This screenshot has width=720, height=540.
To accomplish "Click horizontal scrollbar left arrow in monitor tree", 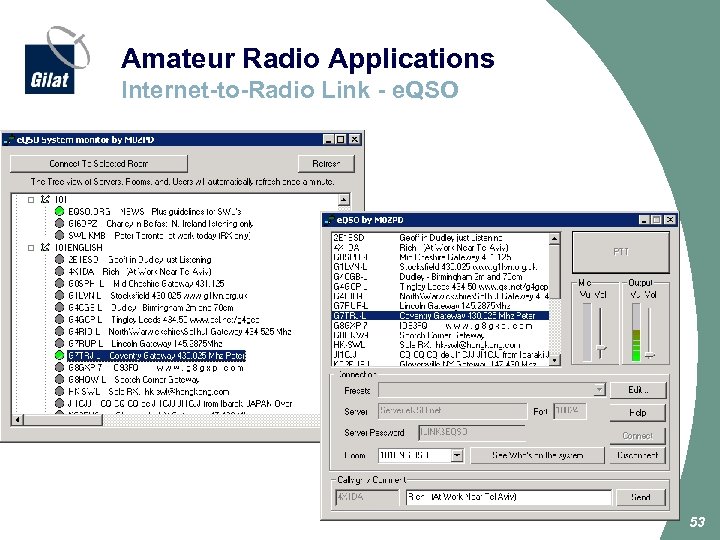I will click(17, 419).
